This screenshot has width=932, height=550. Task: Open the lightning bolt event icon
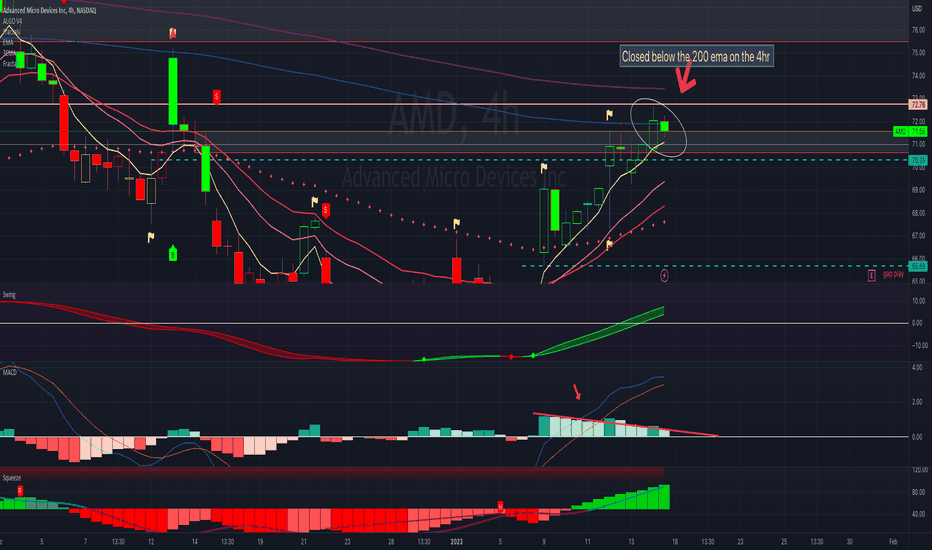tap(665, 275)
